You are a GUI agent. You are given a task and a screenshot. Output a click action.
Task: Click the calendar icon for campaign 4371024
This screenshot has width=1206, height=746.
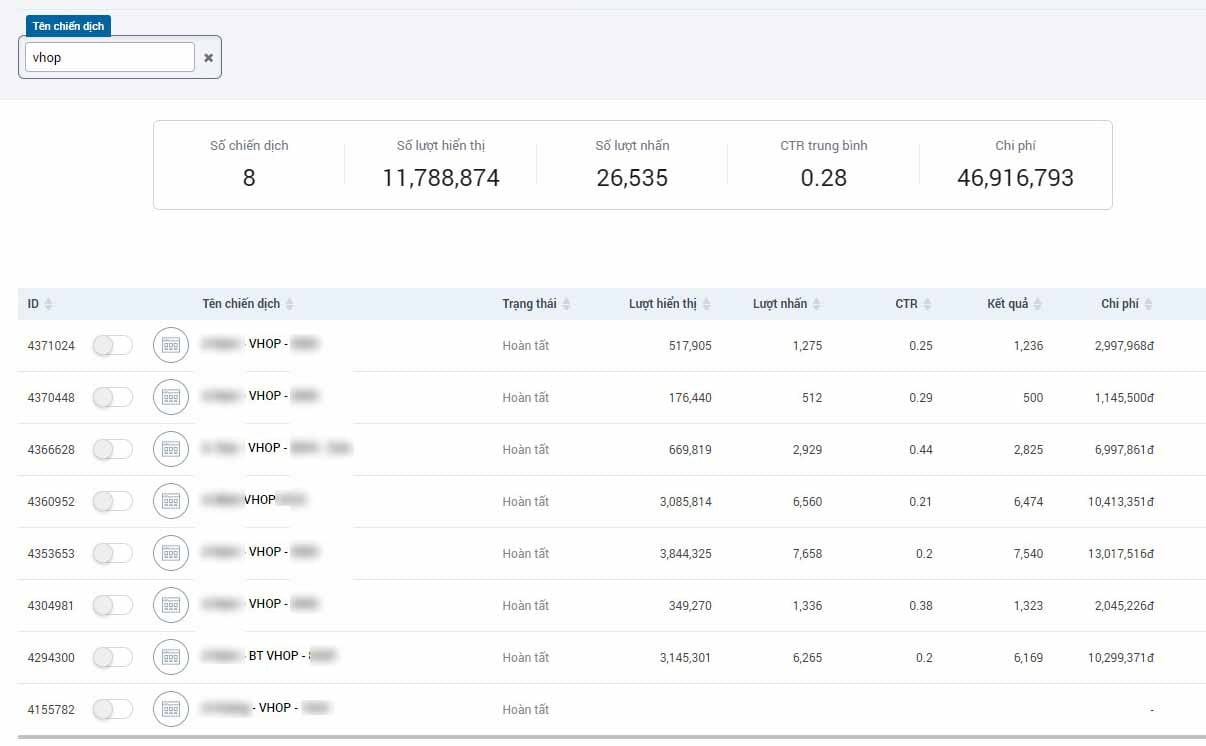tap(170, 345)
